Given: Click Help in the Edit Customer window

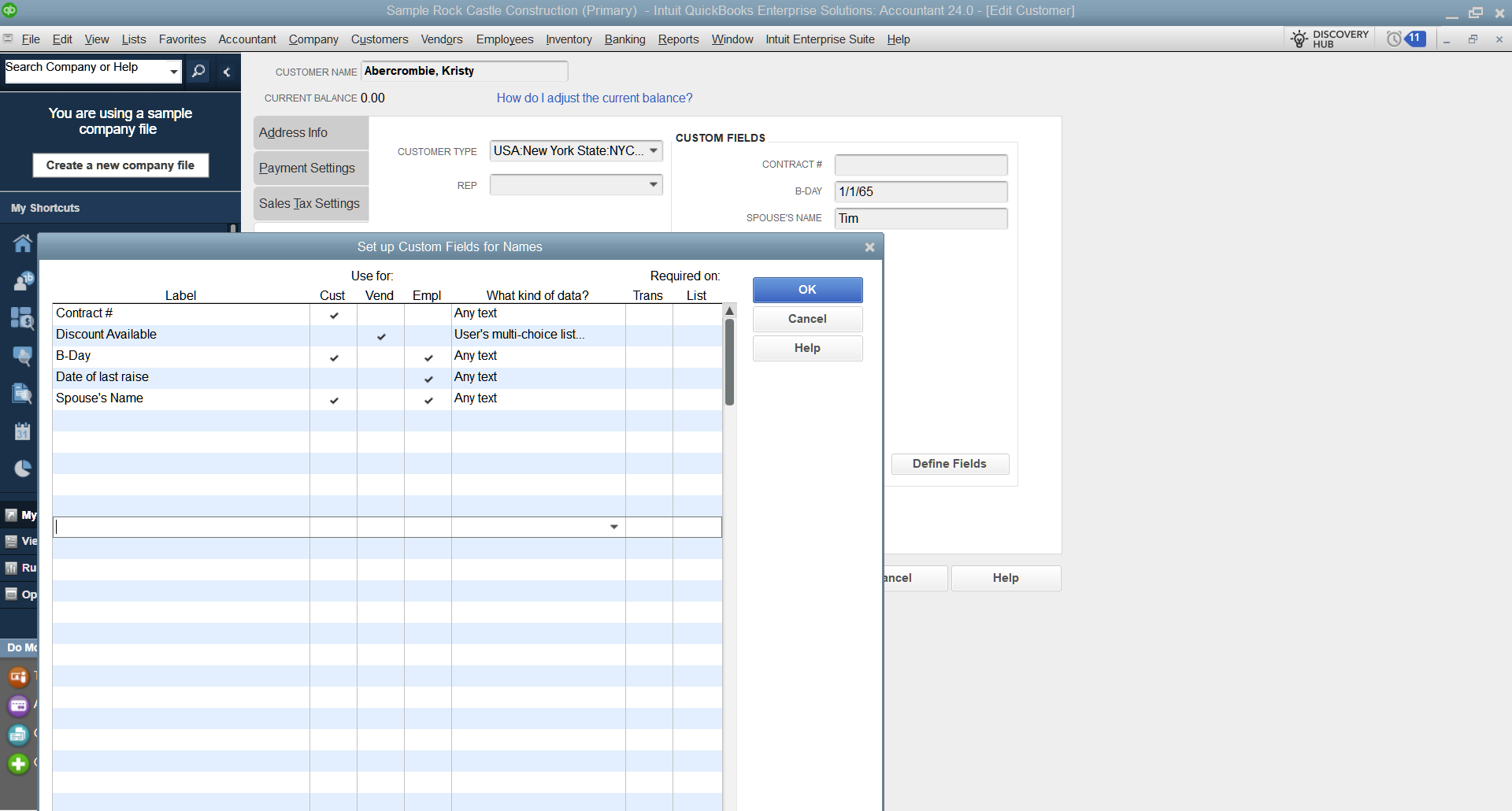Looking at the screenshot, I should 1006,578.
